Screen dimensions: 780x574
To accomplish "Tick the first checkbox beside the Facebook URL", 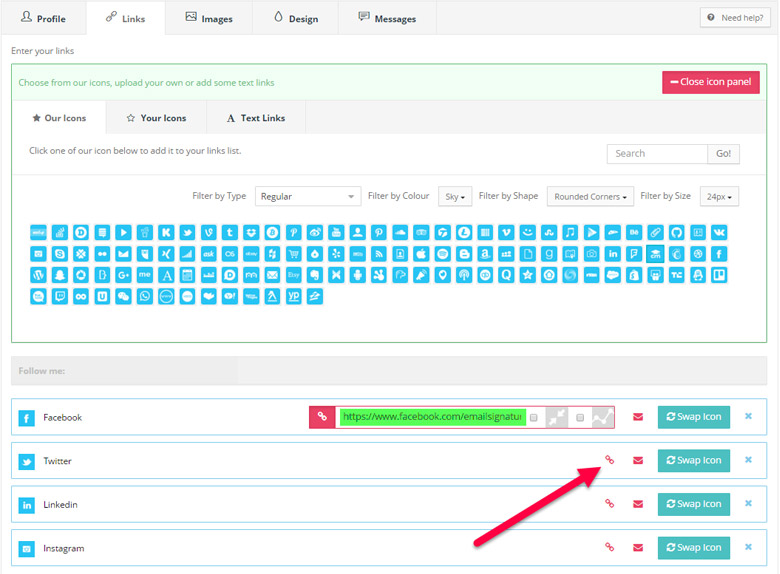I will pyautogui.click(x=534, y=417).
